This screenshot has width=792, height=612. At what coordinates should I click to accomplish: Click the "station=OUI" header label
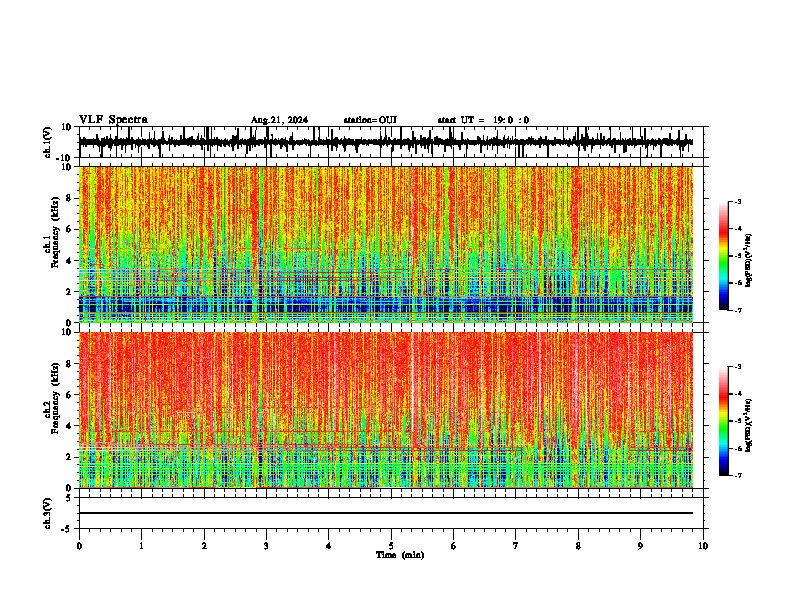pyautogui.click(x=370, y=120)
